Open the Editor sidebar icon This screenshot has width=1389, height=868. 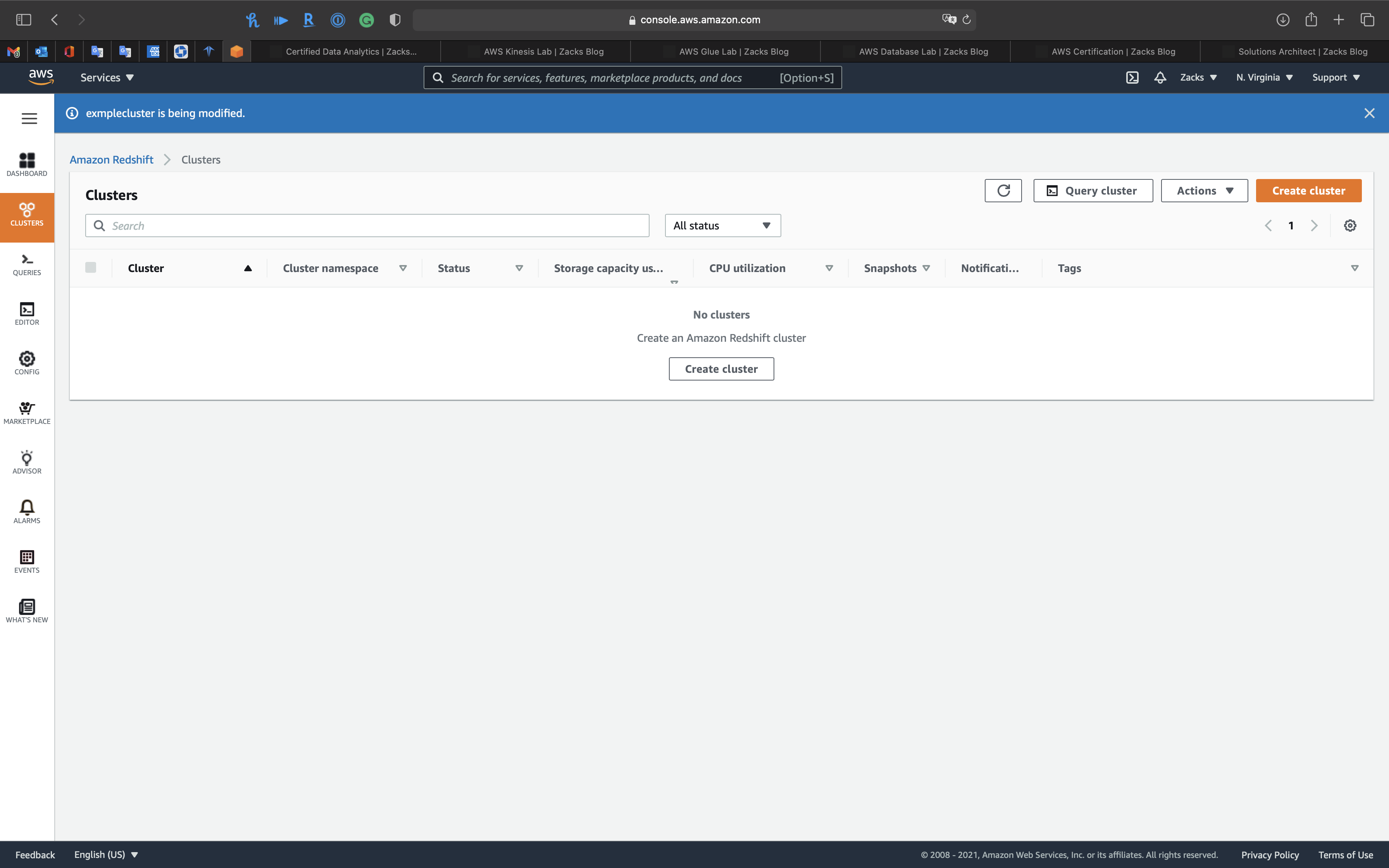coord(27,313)
